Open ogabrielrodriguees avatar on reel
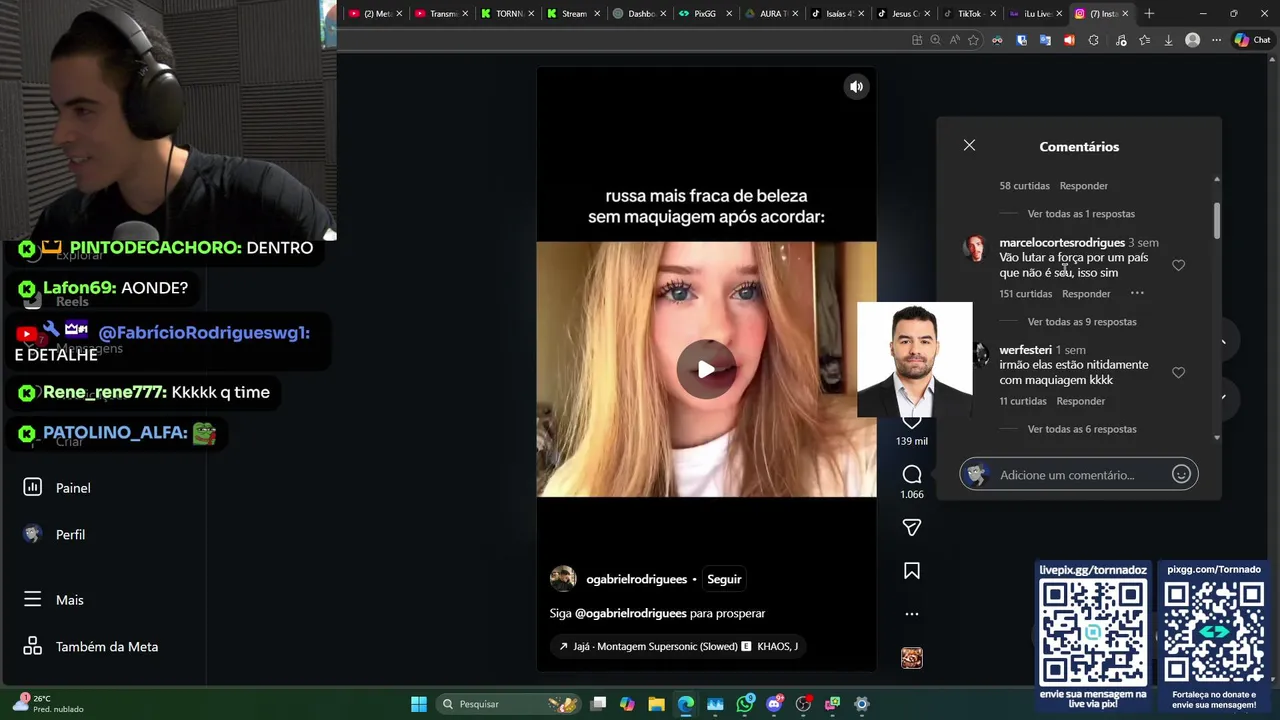 [563, 579]
